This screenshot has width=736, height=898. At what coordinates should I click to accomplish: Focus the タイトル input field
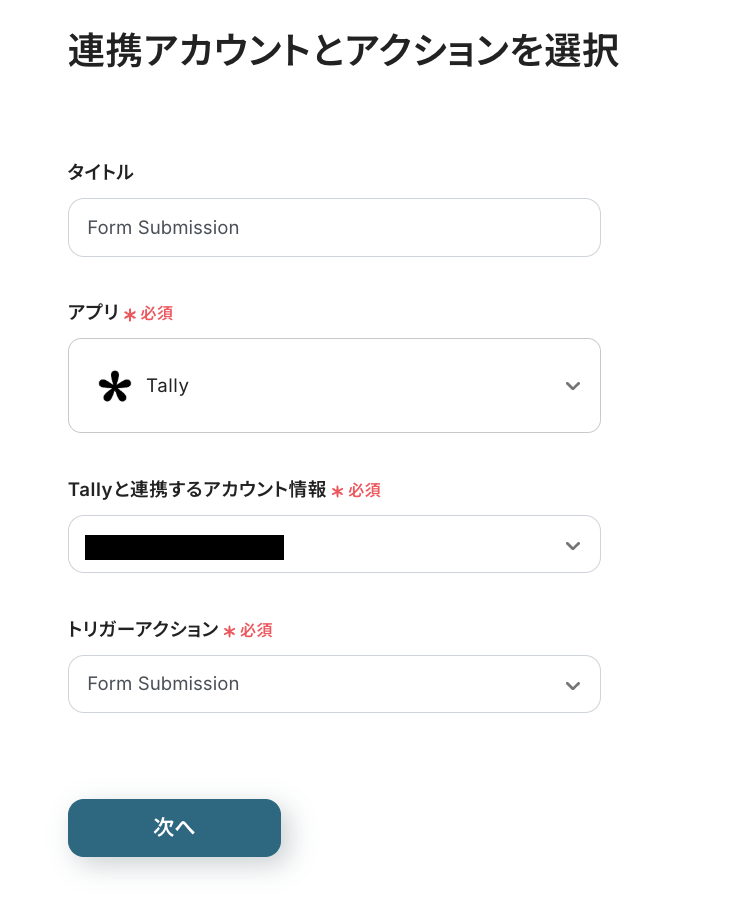(x=334, y=228)
